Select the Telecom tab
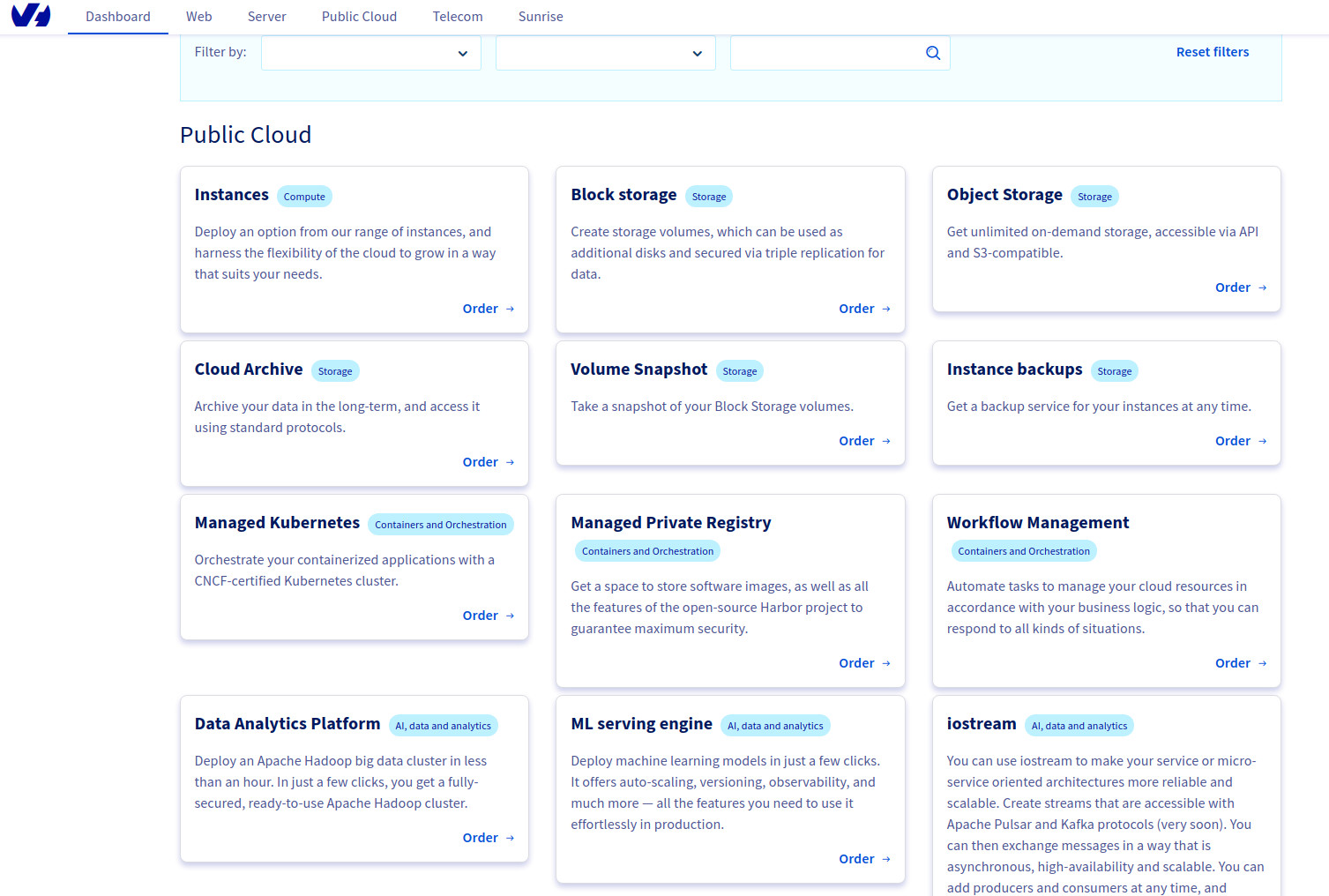The height and width of the screenshot is (896, 1329). click(458, 17)
